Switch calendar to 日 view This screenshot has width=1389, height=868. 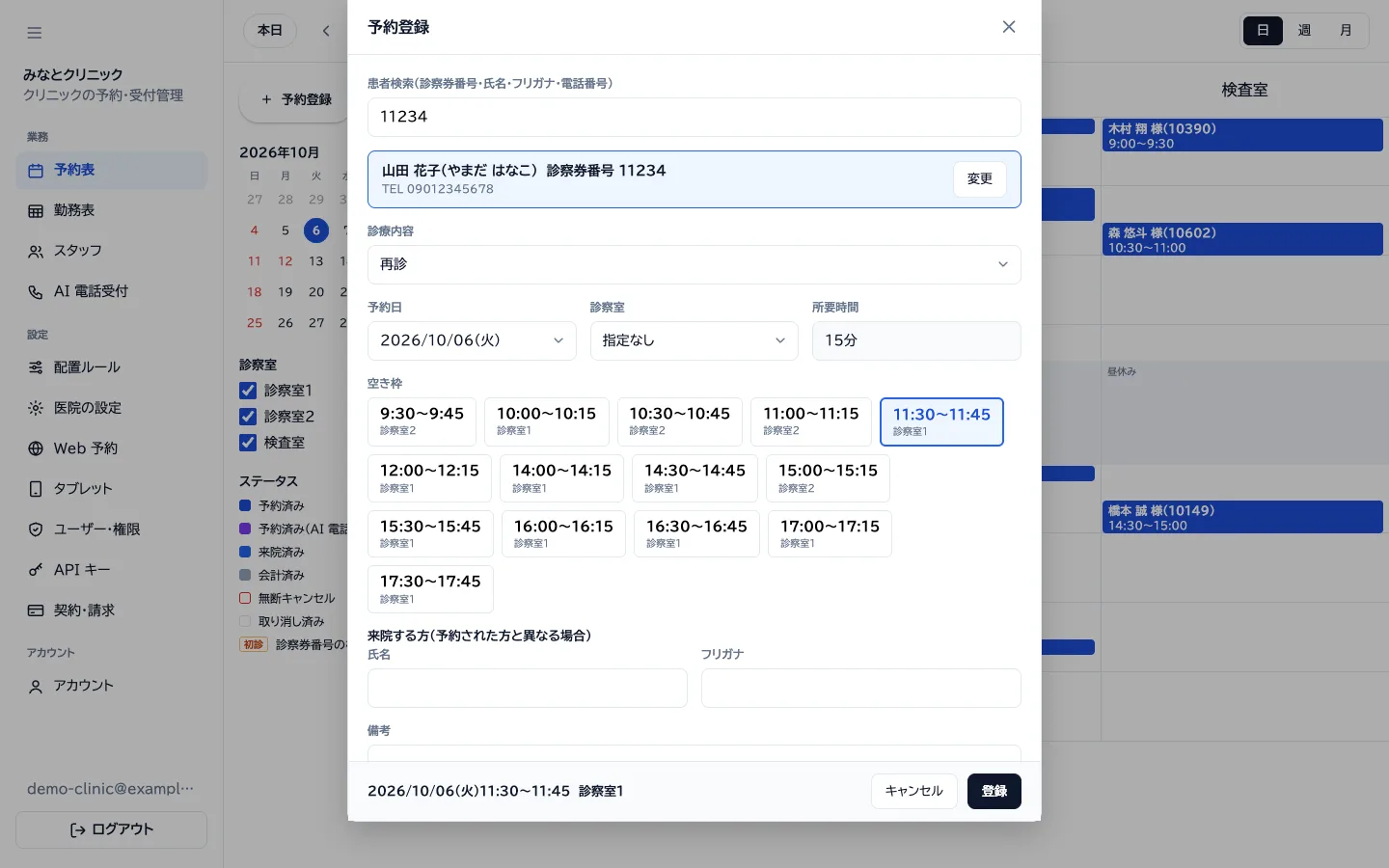[1263, 31]
